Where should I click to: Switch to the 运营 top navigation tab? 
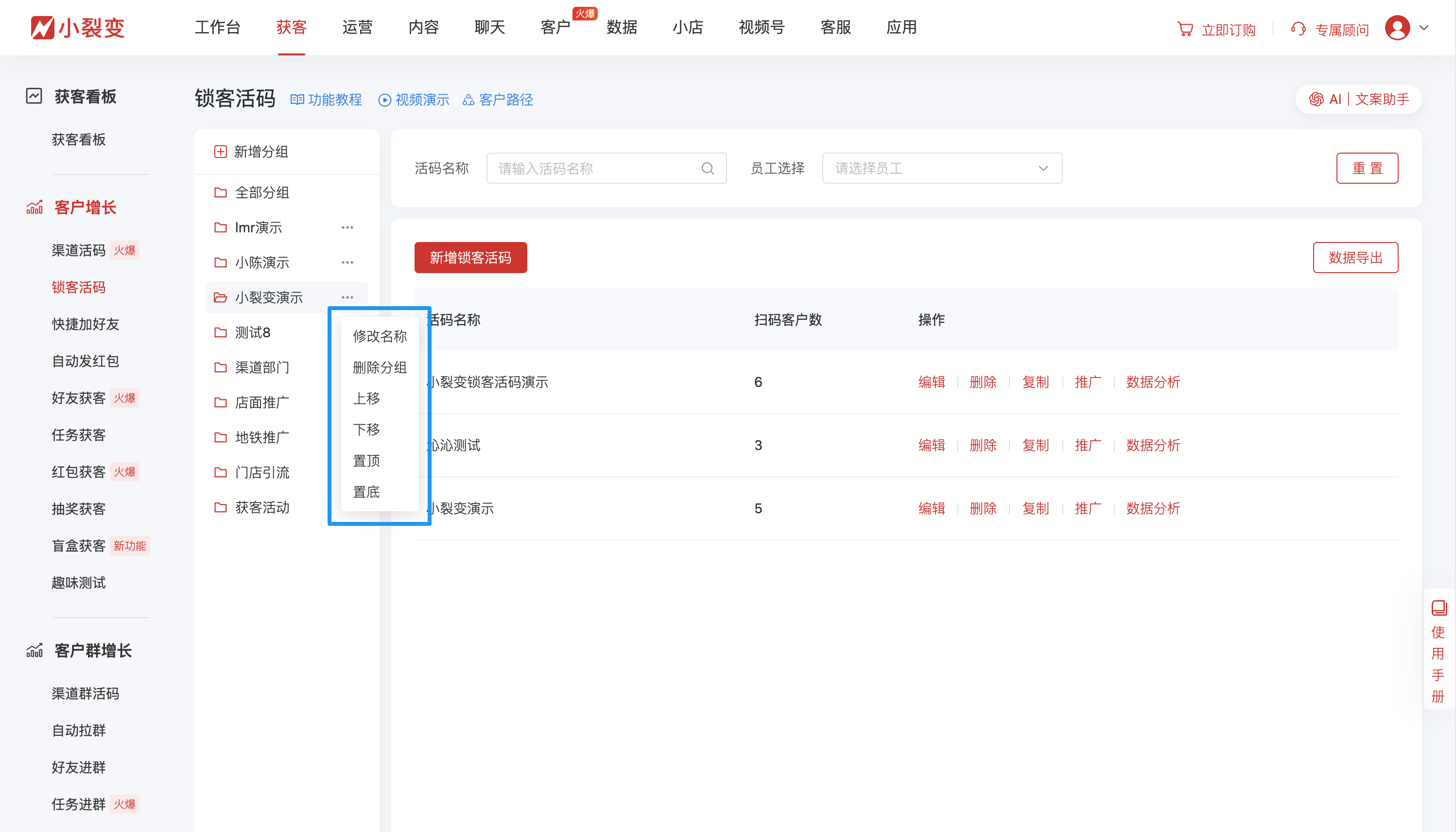[x=357, y=27]
